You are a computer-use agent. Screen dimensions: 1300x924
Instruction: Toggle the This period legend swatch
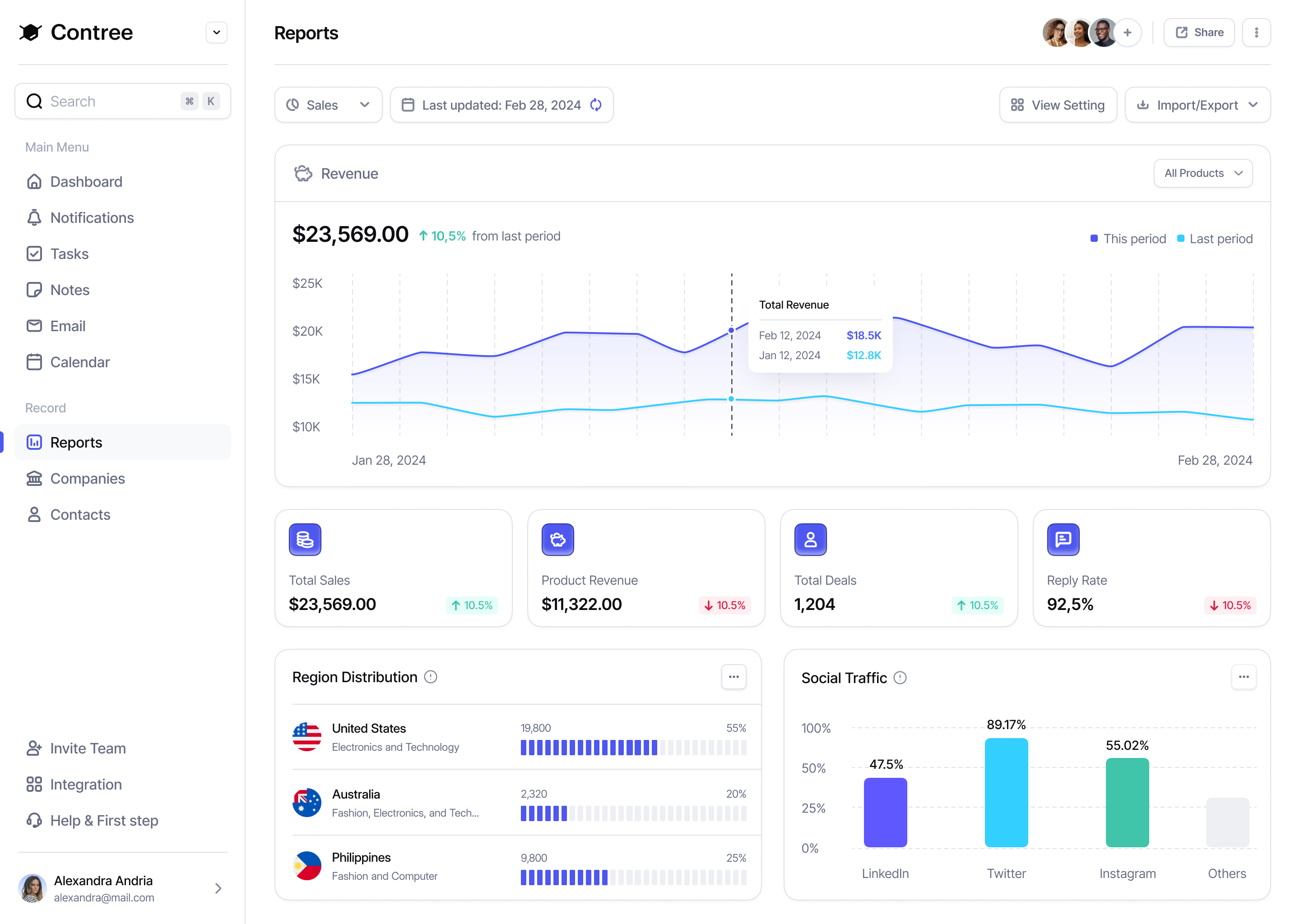[x=1094, y=238]
